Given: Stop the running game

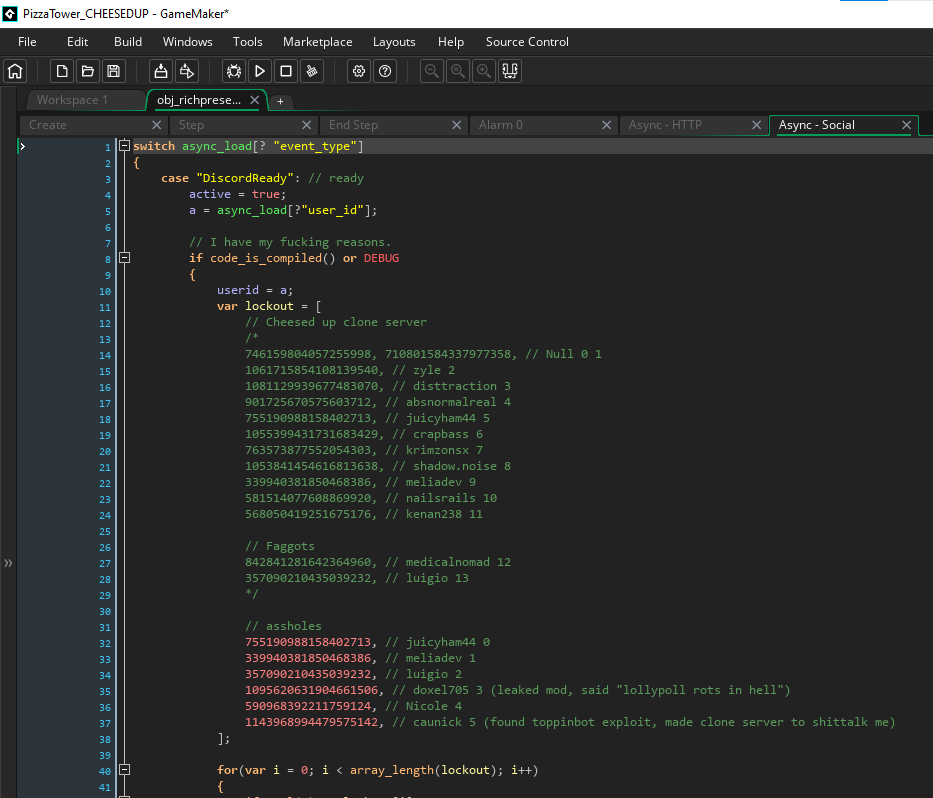Looking at the screenshot, I should [x=286, y=71].
